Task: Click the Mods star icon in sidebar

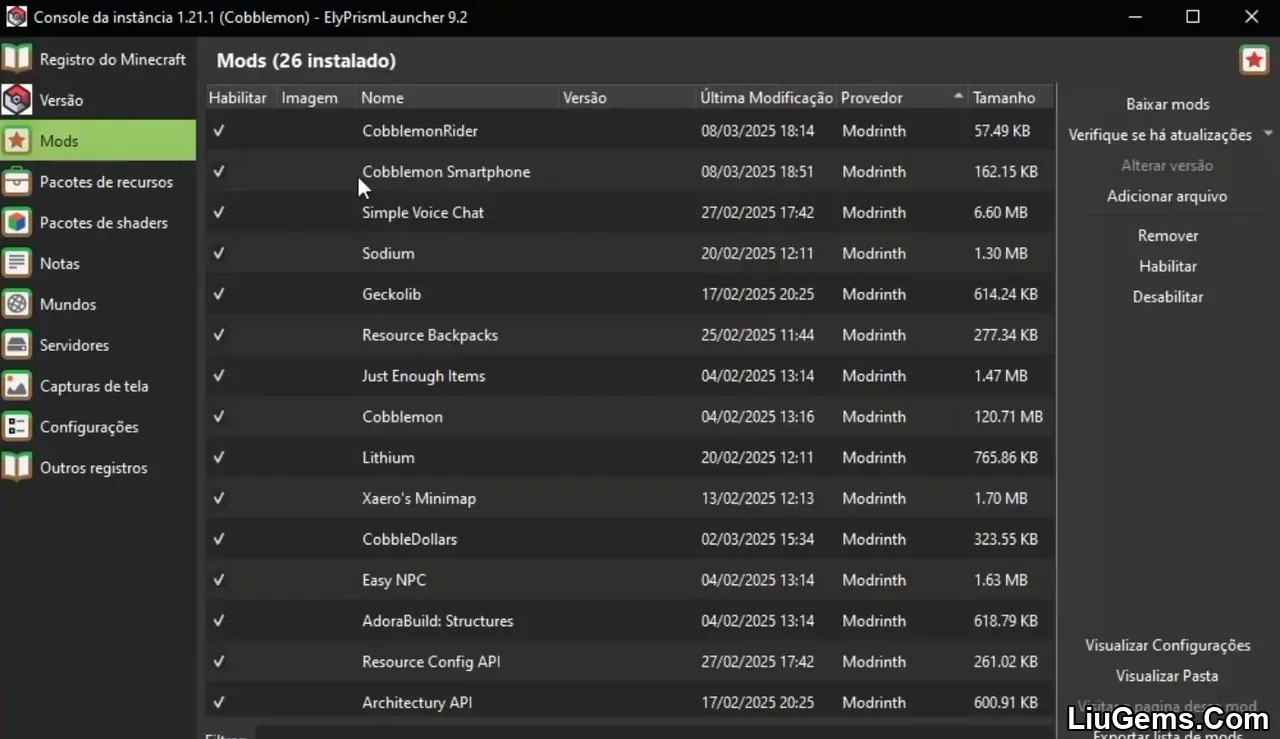Action: tap(17, 141)
